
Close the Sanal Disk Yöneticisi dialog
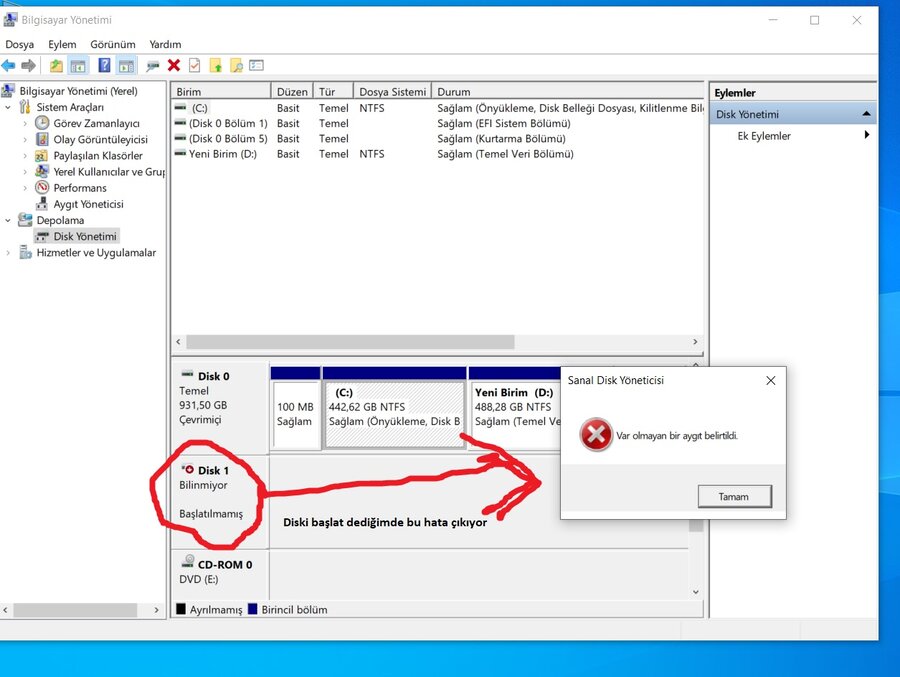771,380
